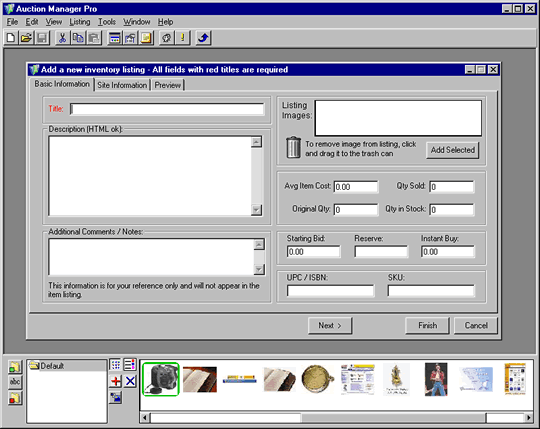Click the yellow notes toolbar icon
The height and width of the screenshot is (429, 540).
(146, 38)
